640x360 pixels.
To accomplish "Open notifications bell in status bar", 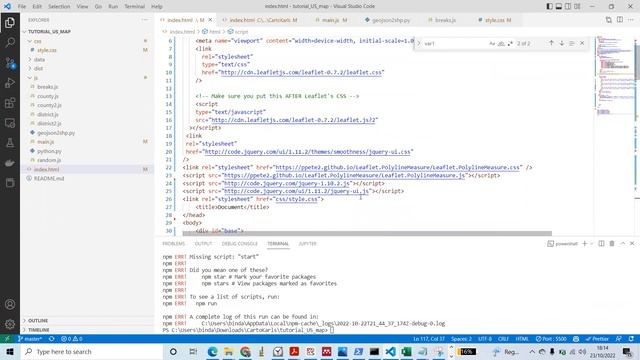I will [631, 339].
